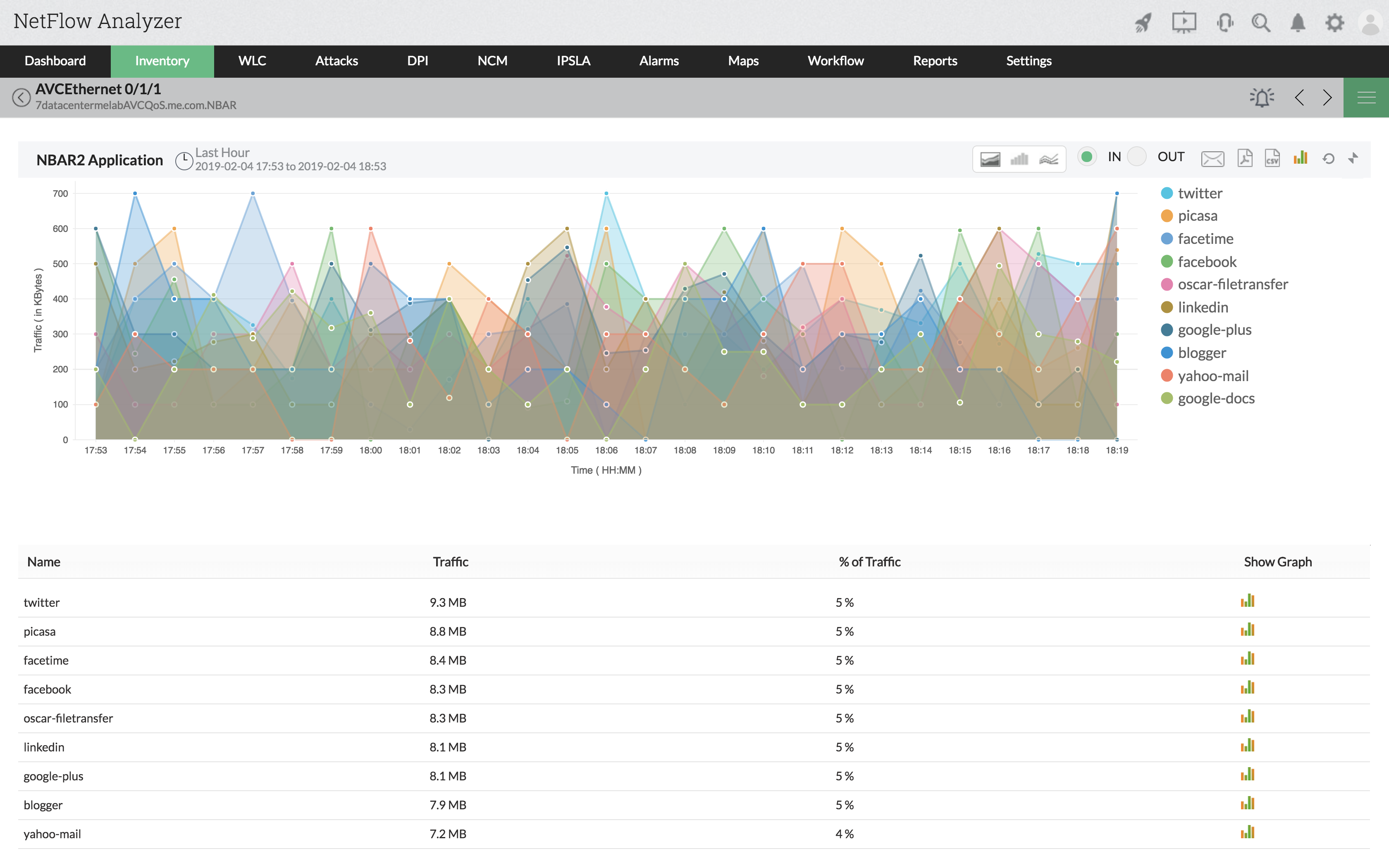Screen dimensions: 1389x868
Task: Open the Attacks menu
Action: 337,61
